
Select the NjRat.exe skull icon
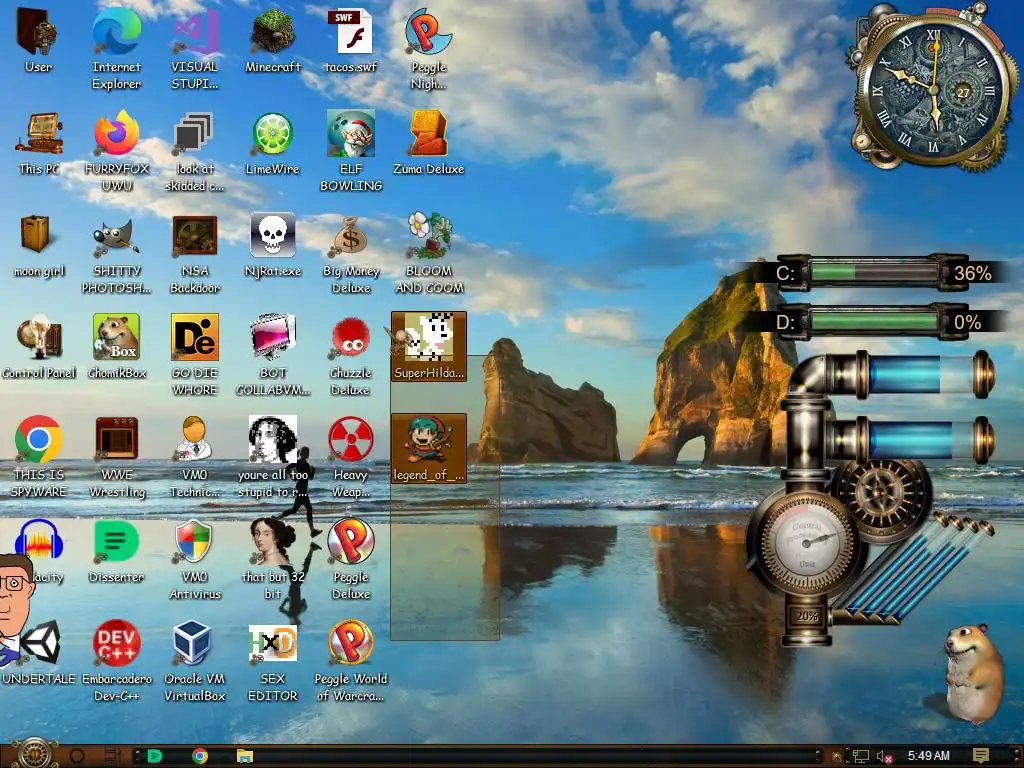point(273,246)
